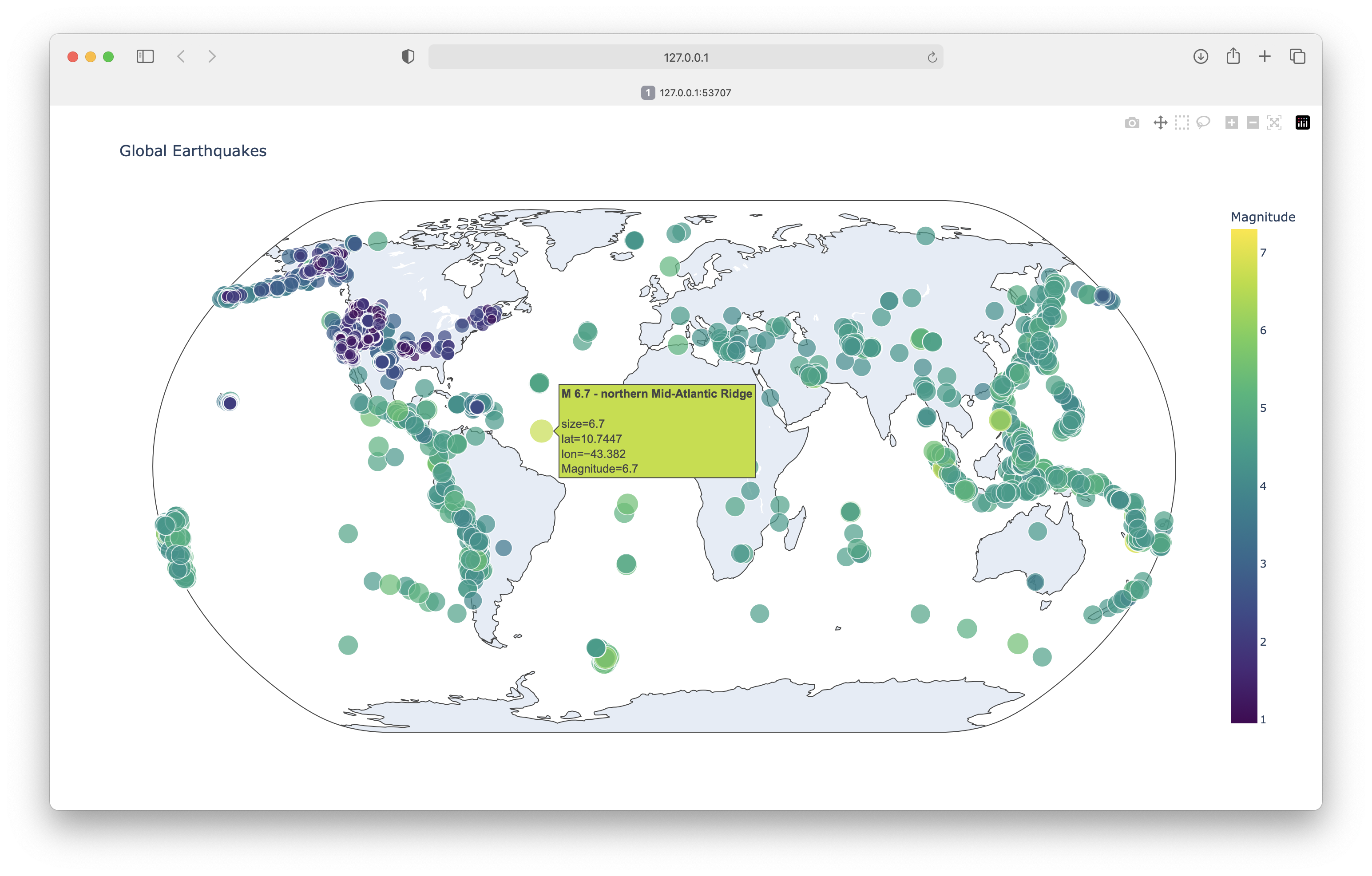Open the Share menu
This screenshot has width=1372, height=876.
(x=1233, y=56)
